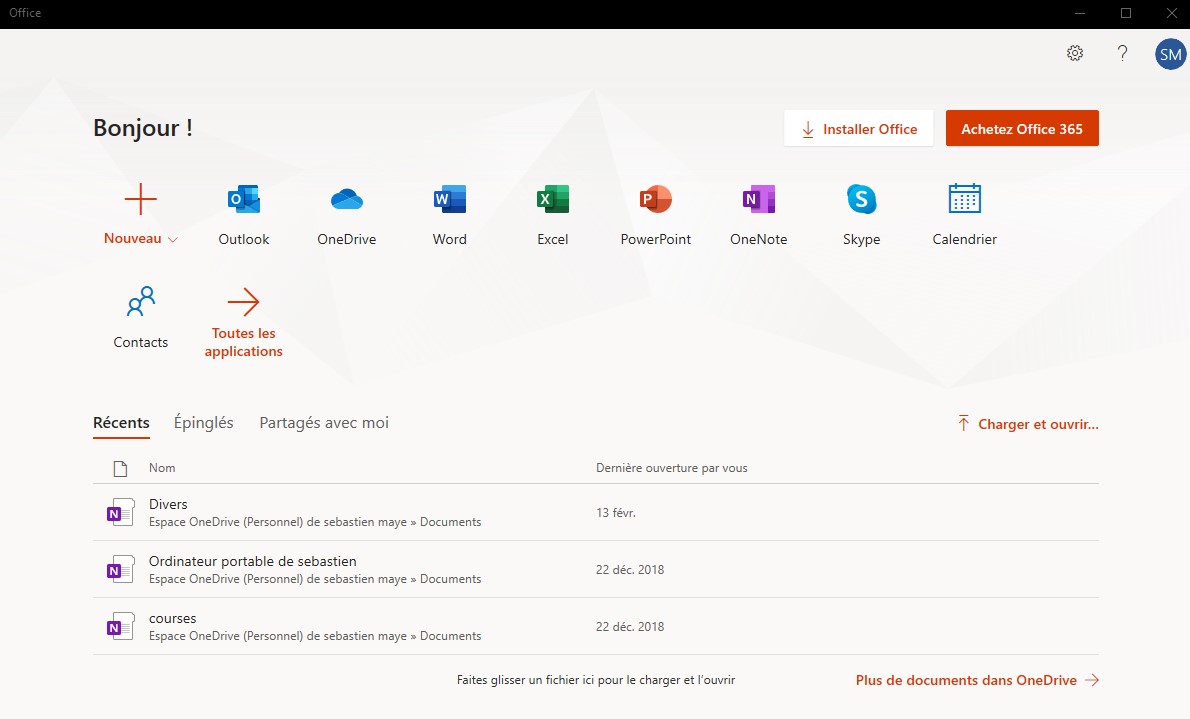Open Ordinateur portable de sebastien notebook name
This screenshot has width=1190, height=719.
tap(253, 561)
